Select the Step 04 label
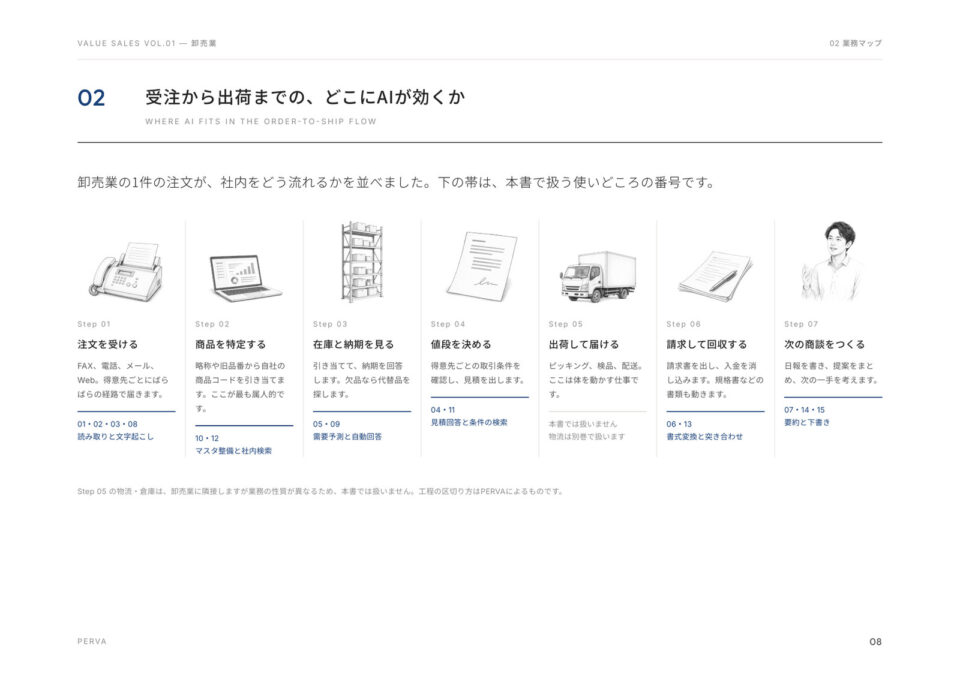Image resolution: width=960 pixels, height=679 pixels. click(x=448, y=324)
